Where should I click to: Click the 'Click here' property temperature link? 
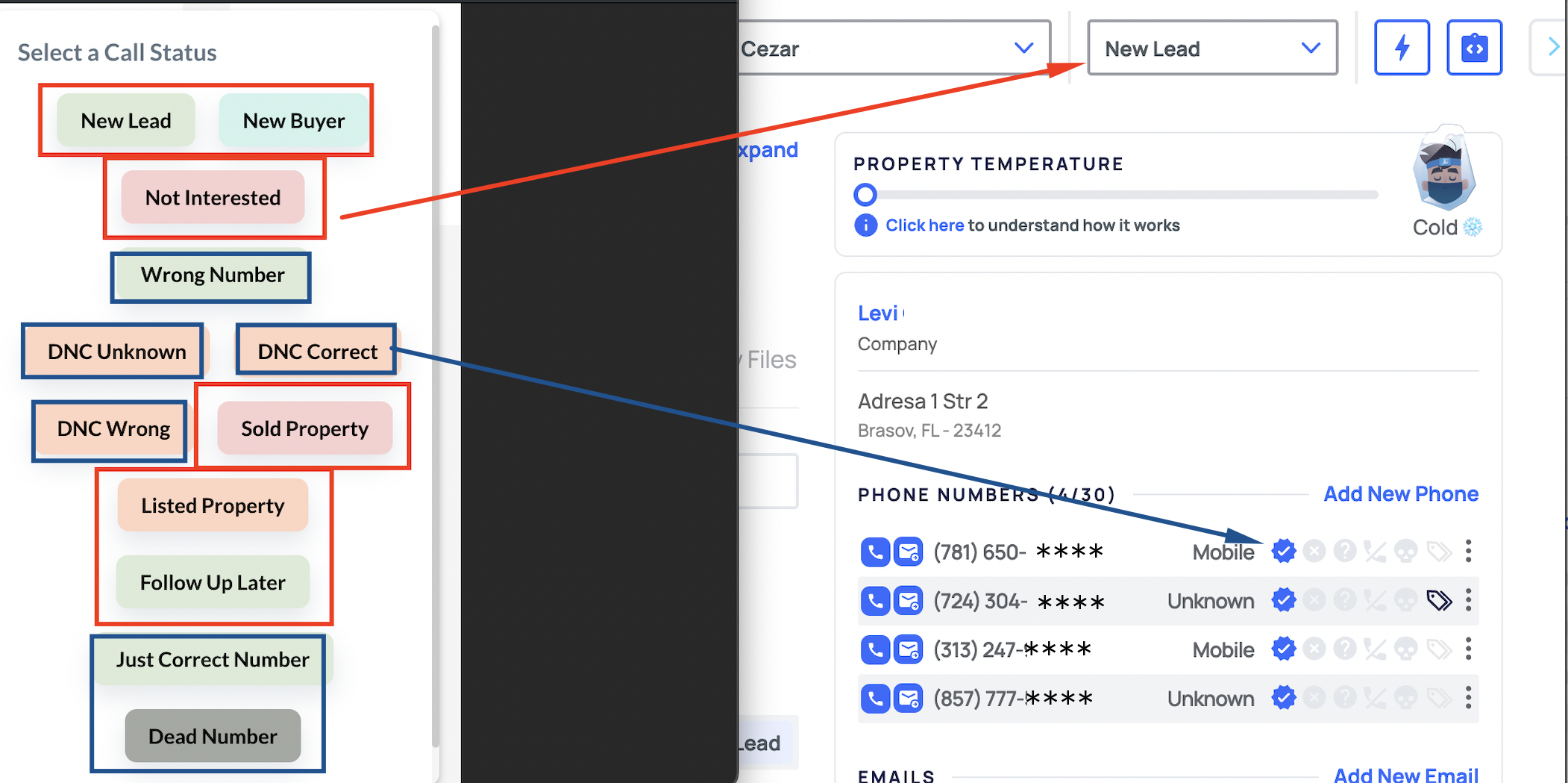[924, 225]
